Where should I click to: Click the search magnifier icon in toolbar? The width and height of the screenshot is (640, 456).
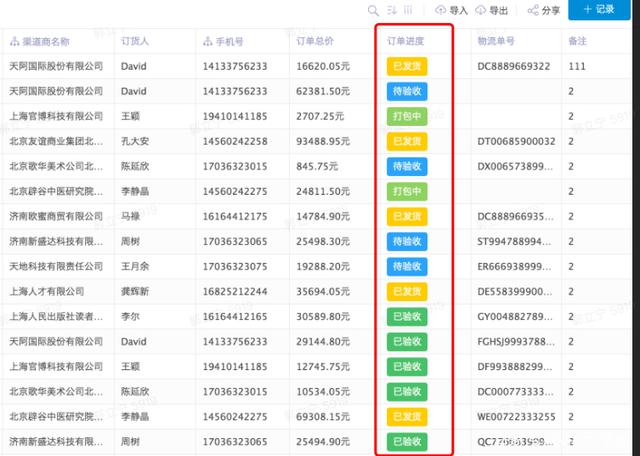pos(373,10)
